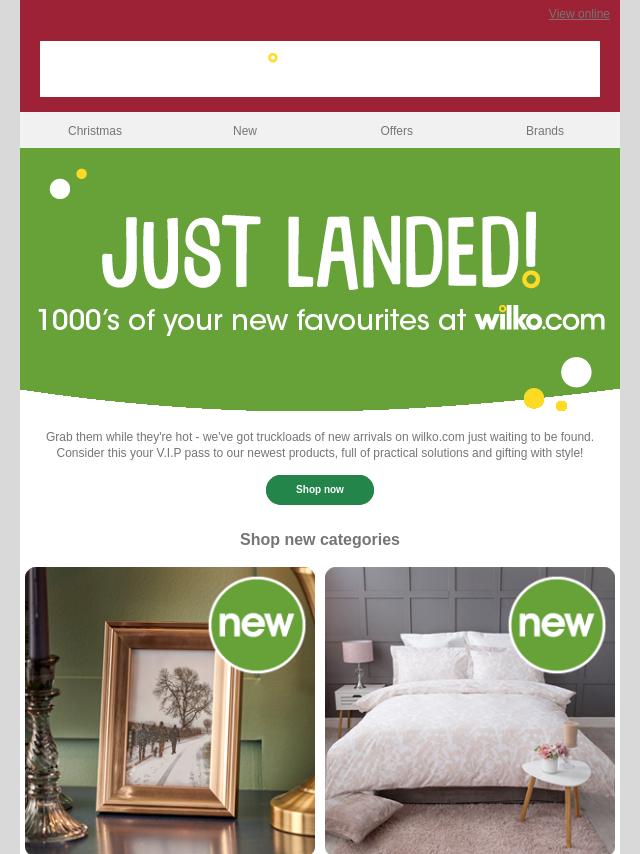640x854 pixels.
Task: Click the JUST LANDED! headline
Action: 320,251
